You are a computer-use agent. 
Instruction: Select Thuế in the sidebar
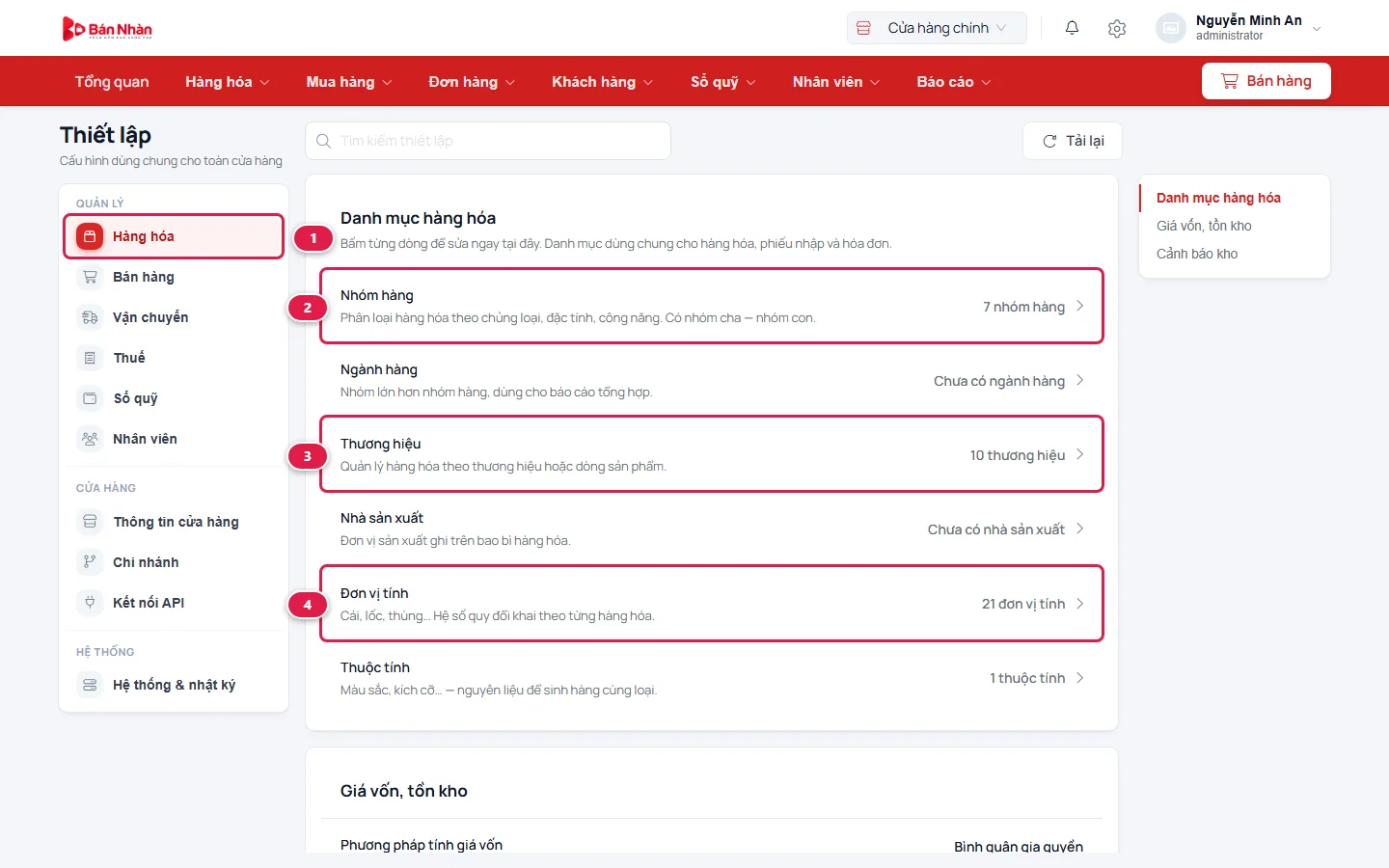174,358
